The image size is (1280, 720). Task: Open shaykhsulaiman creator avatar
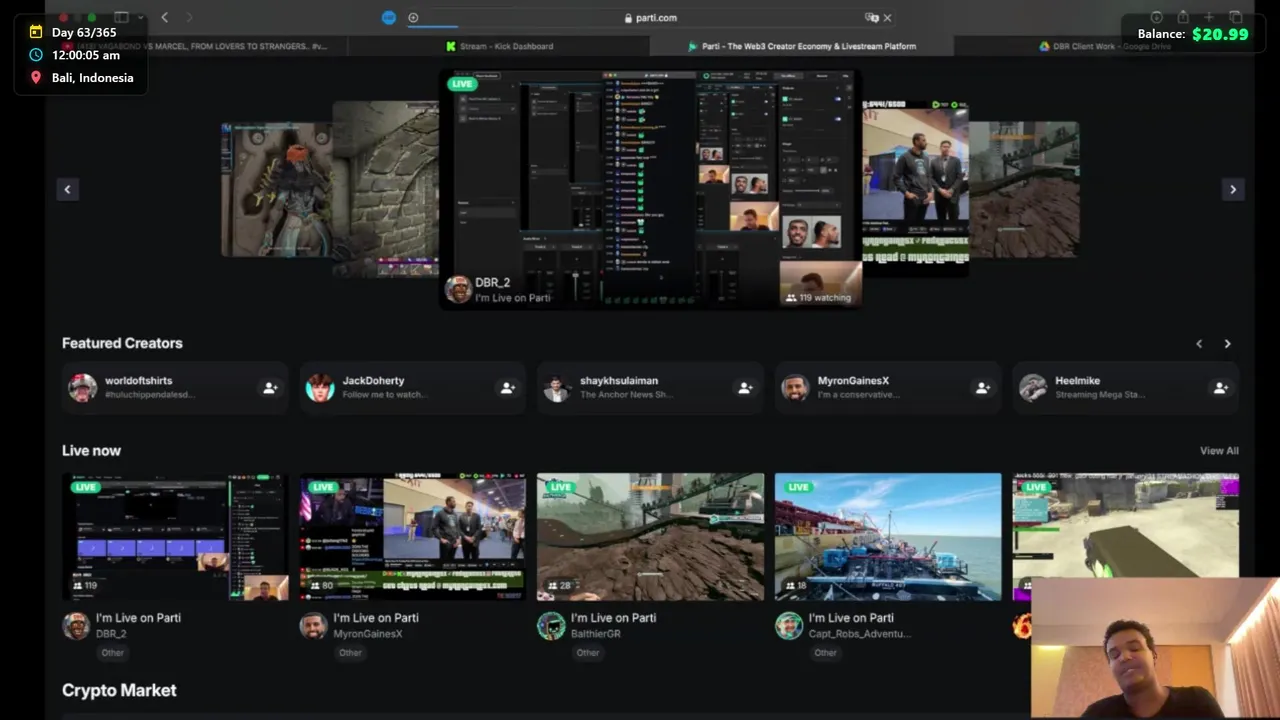557,388
